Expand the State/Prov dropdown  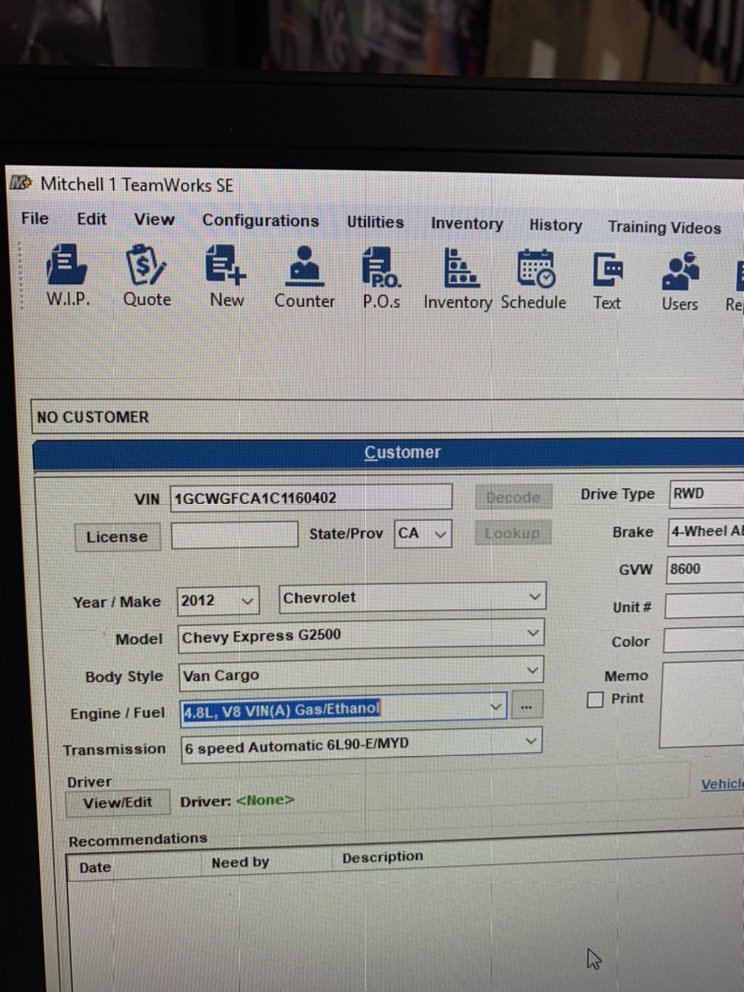pyautogui.click(x=438, y=534)
